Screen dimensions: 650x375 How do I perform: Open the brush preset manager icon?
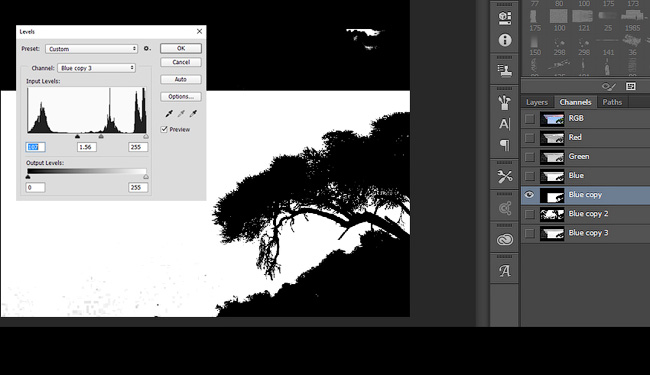click(631, 86)
